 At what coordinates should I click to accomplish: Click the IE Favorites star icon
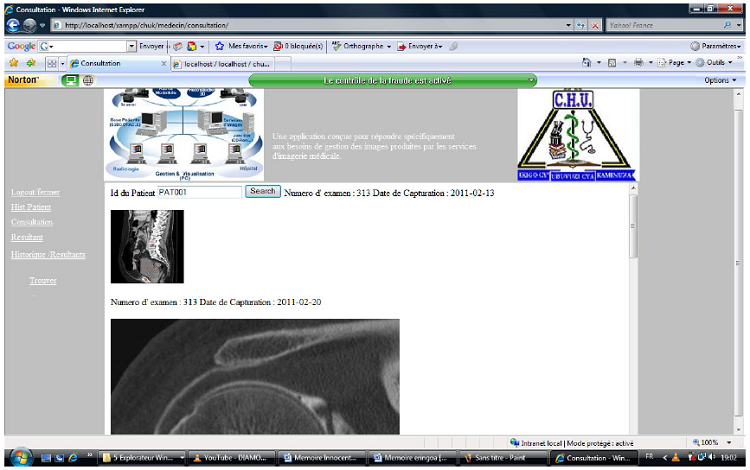[13, 63]
